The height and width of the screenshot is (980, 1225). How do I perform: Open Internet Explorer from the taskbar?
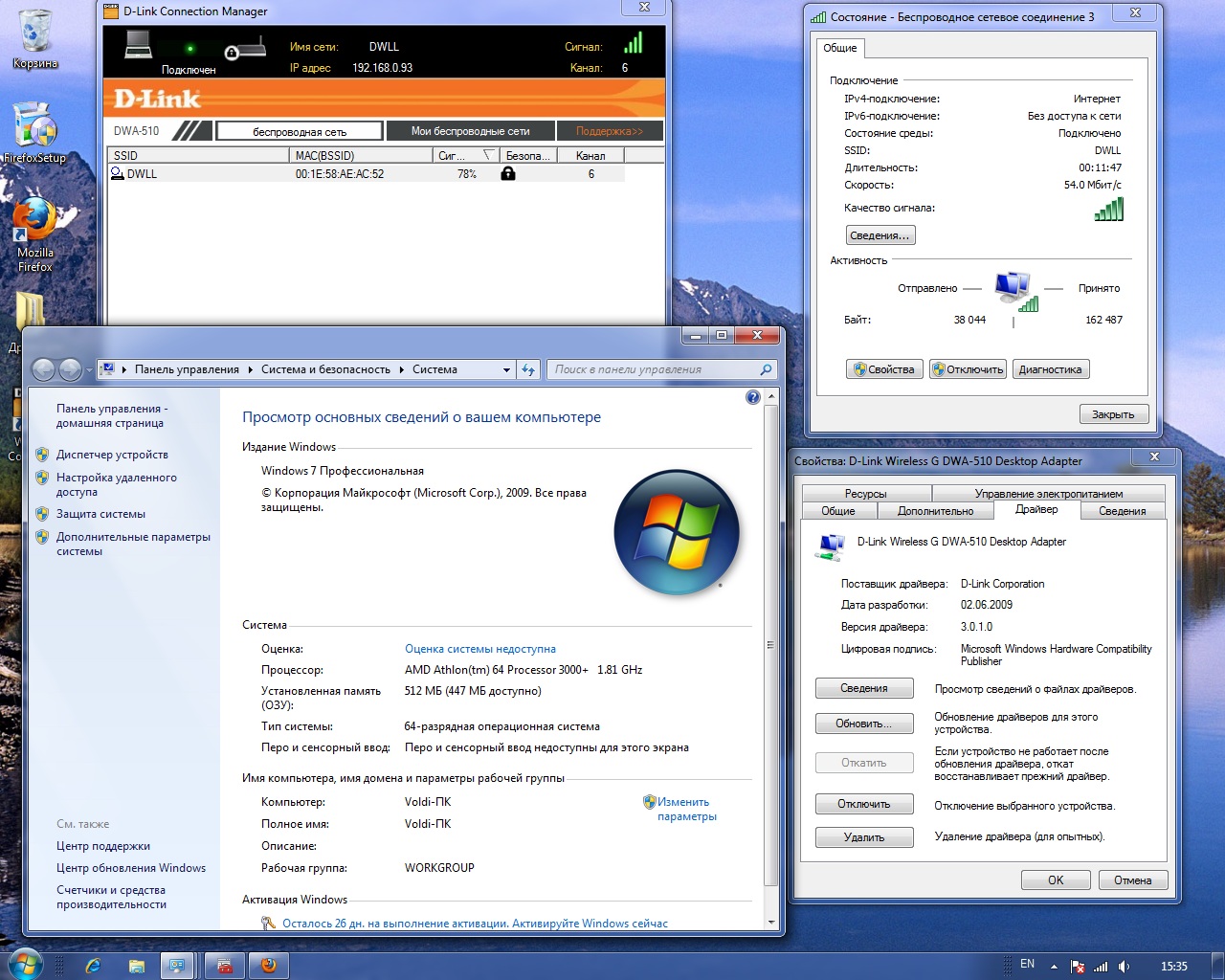93,966
